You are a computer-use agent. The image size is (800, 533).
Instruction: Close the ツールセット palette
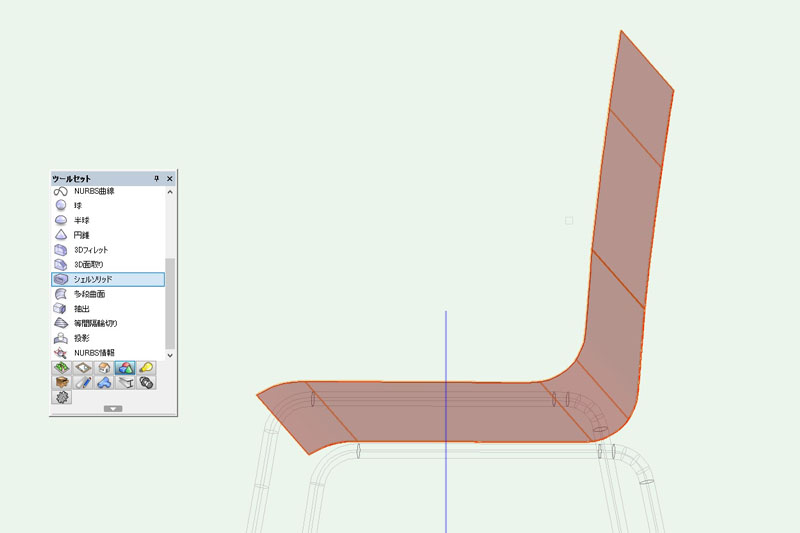click(170, 179)
